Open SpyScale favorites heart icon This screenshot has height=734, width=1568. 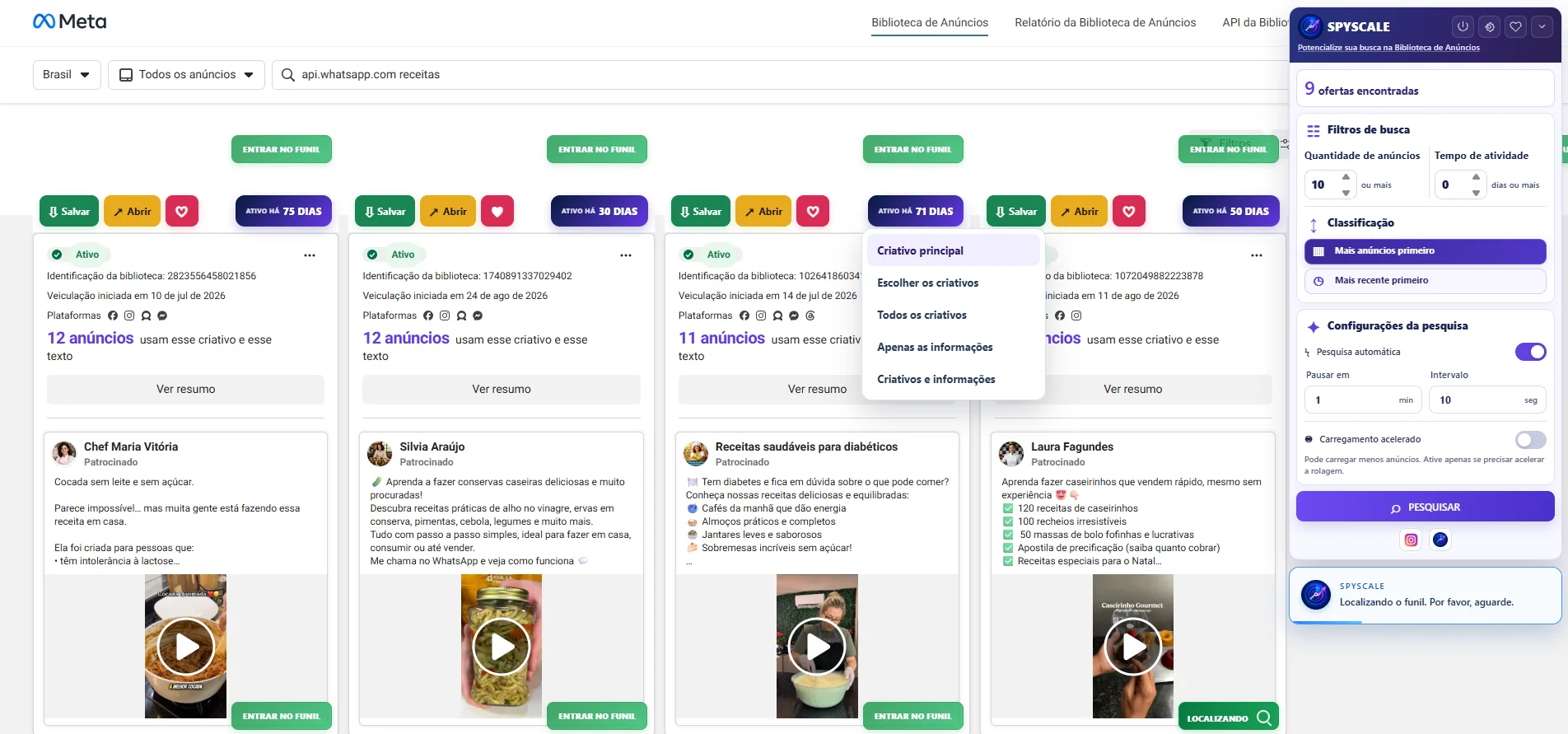pyautogui.click(x=1515, y=26)
